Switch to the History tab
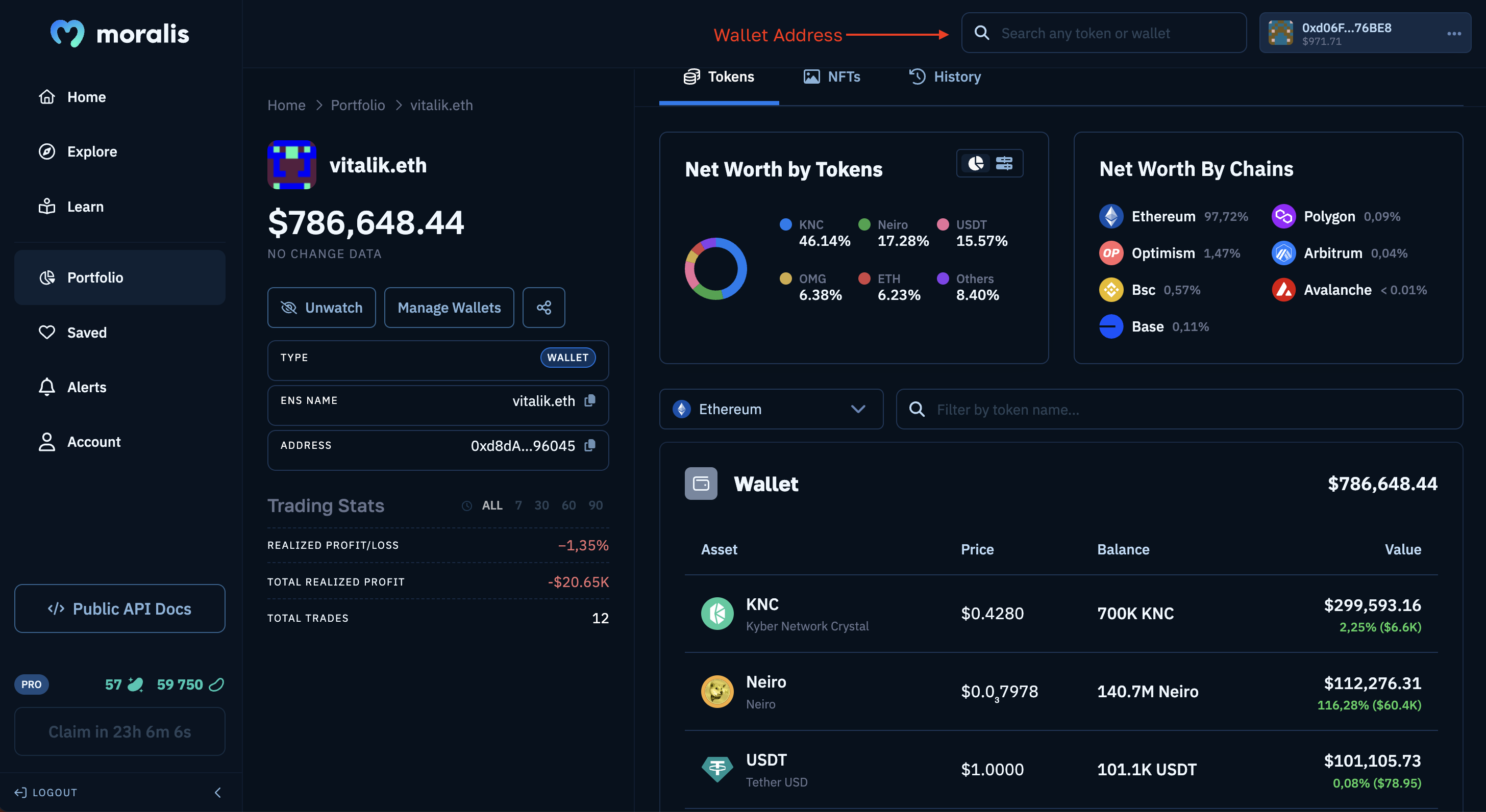Screen dimensions: 1486x812 coord(945,77)
